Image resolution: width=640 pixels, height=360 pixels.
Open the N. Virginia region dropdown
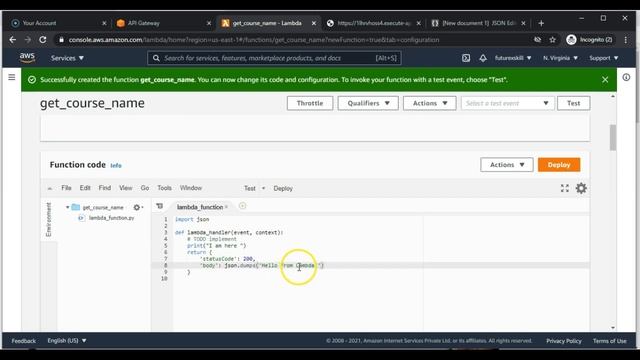click(x=560, y=58)
